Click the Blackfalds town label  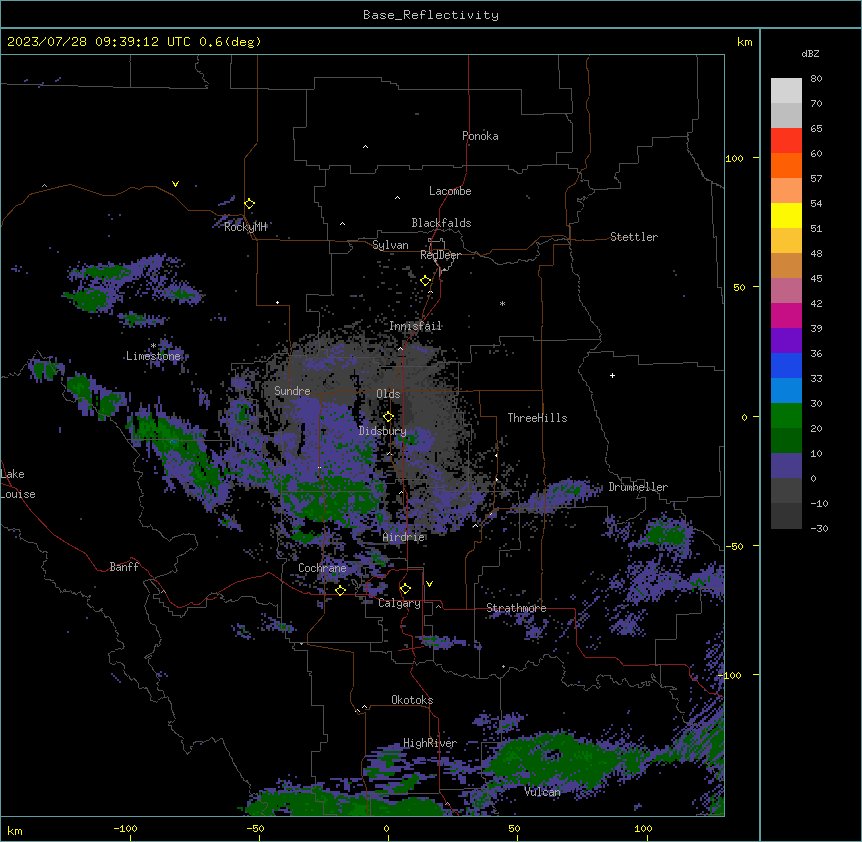(x=441, y=223)
